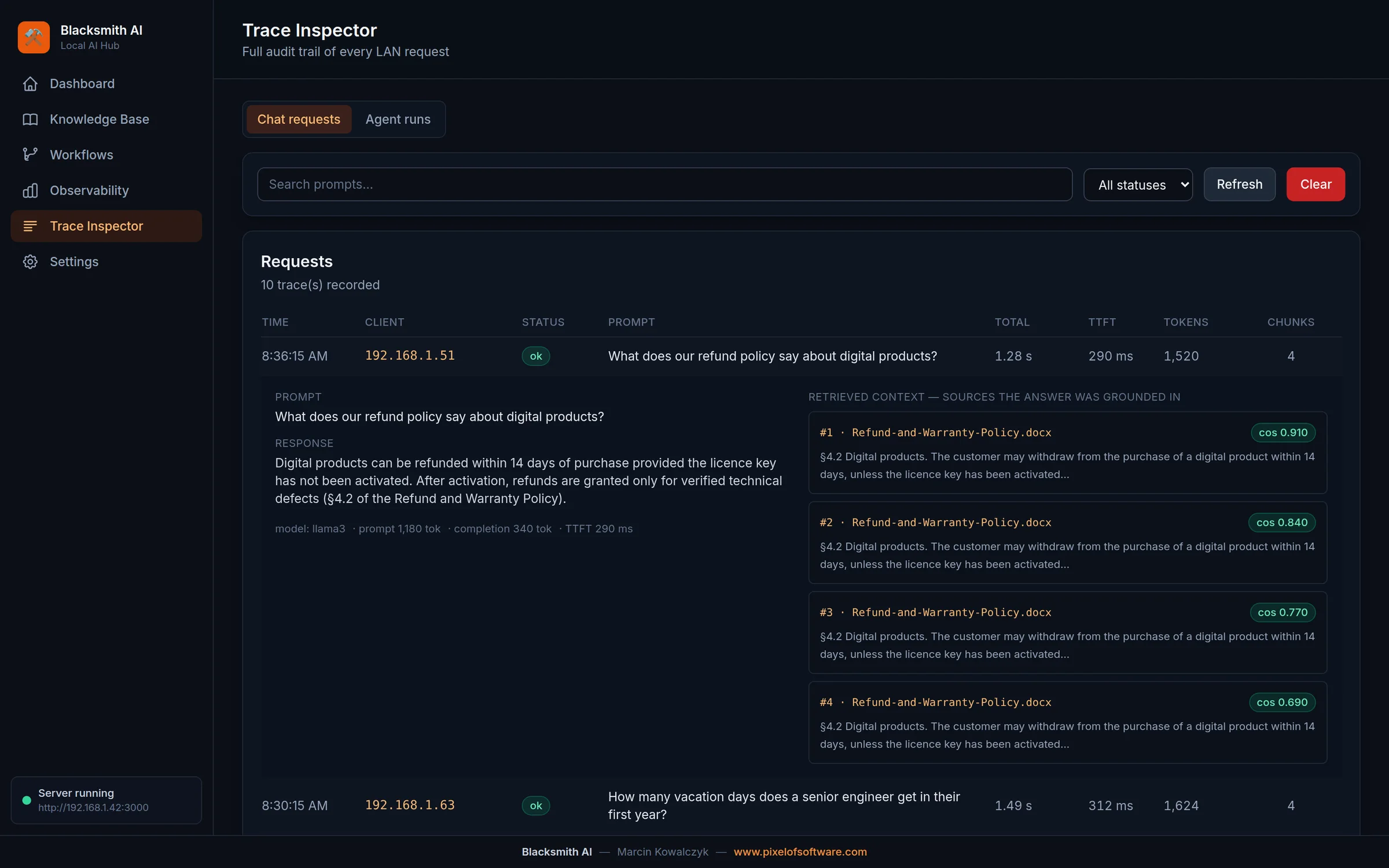Click the Refresh button
The image size is (1389, 868).
[1239, 184]
